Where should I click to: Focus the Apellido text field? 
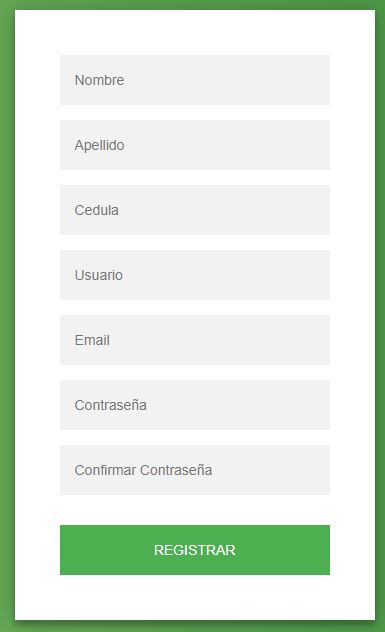(x=195, y=145)
